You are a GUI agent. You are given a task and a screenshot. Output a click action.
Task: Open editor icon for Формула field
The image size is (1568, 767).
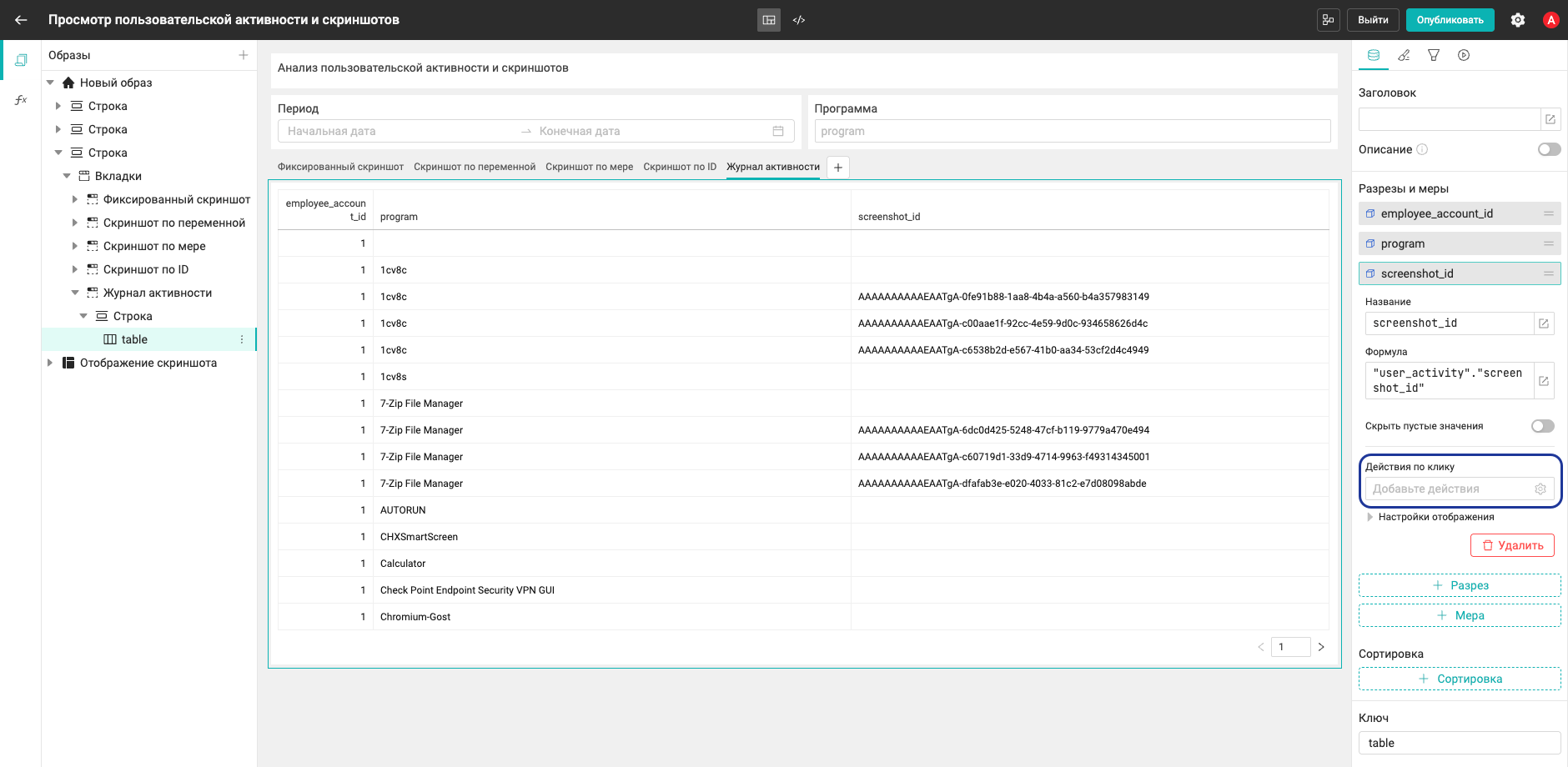click(1544, 380)
